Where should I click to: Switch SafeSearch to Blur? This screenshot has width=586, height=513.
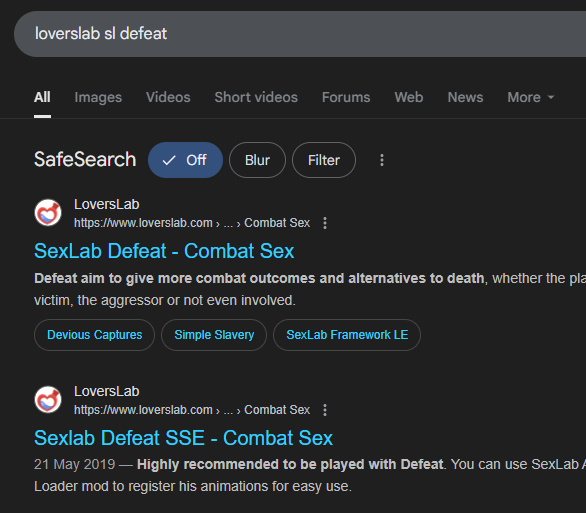point(257,160)
